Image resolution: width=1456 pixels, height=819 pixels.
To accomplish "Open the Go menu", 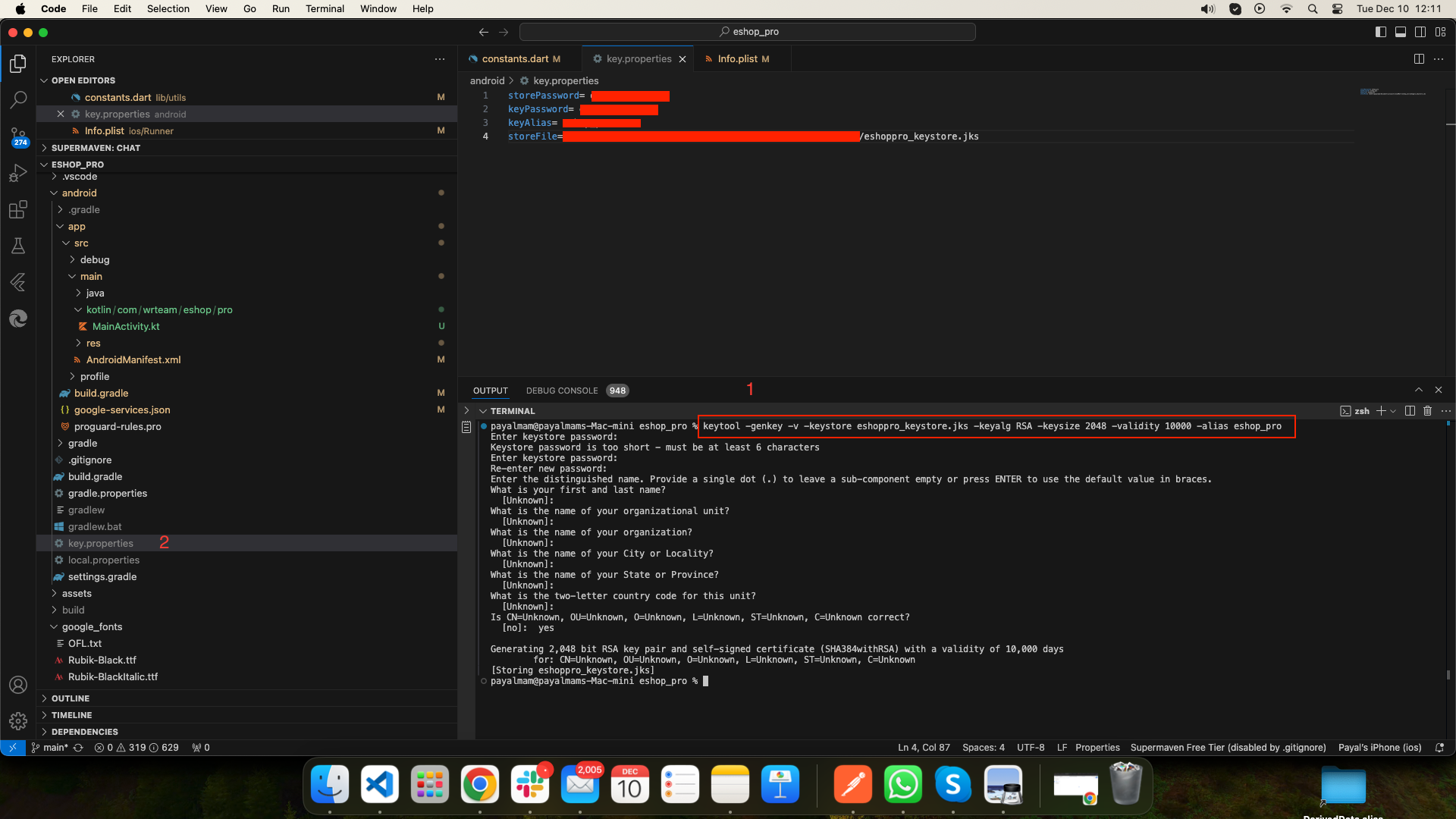I will [249, 9].
